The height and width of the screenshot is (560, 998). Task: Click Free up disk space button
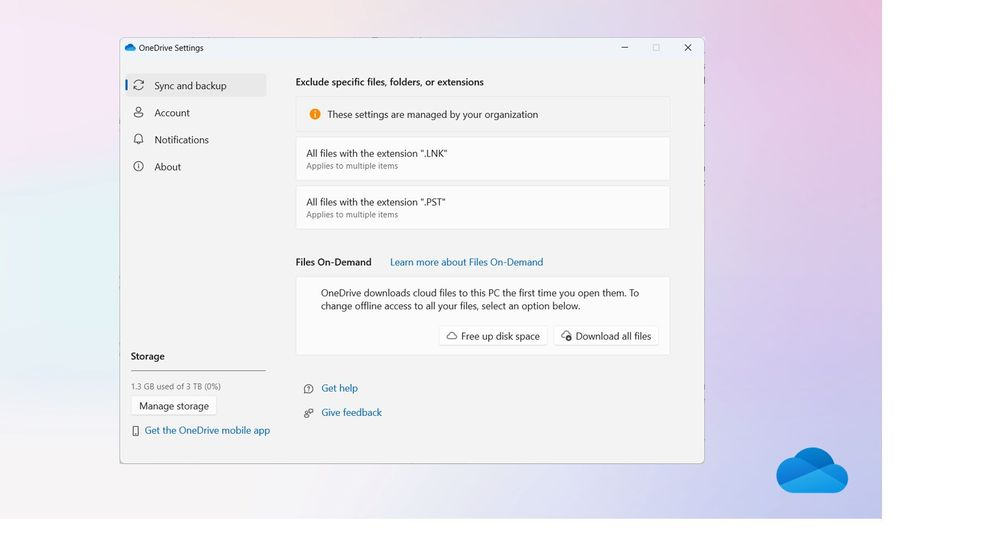(493, 336)
